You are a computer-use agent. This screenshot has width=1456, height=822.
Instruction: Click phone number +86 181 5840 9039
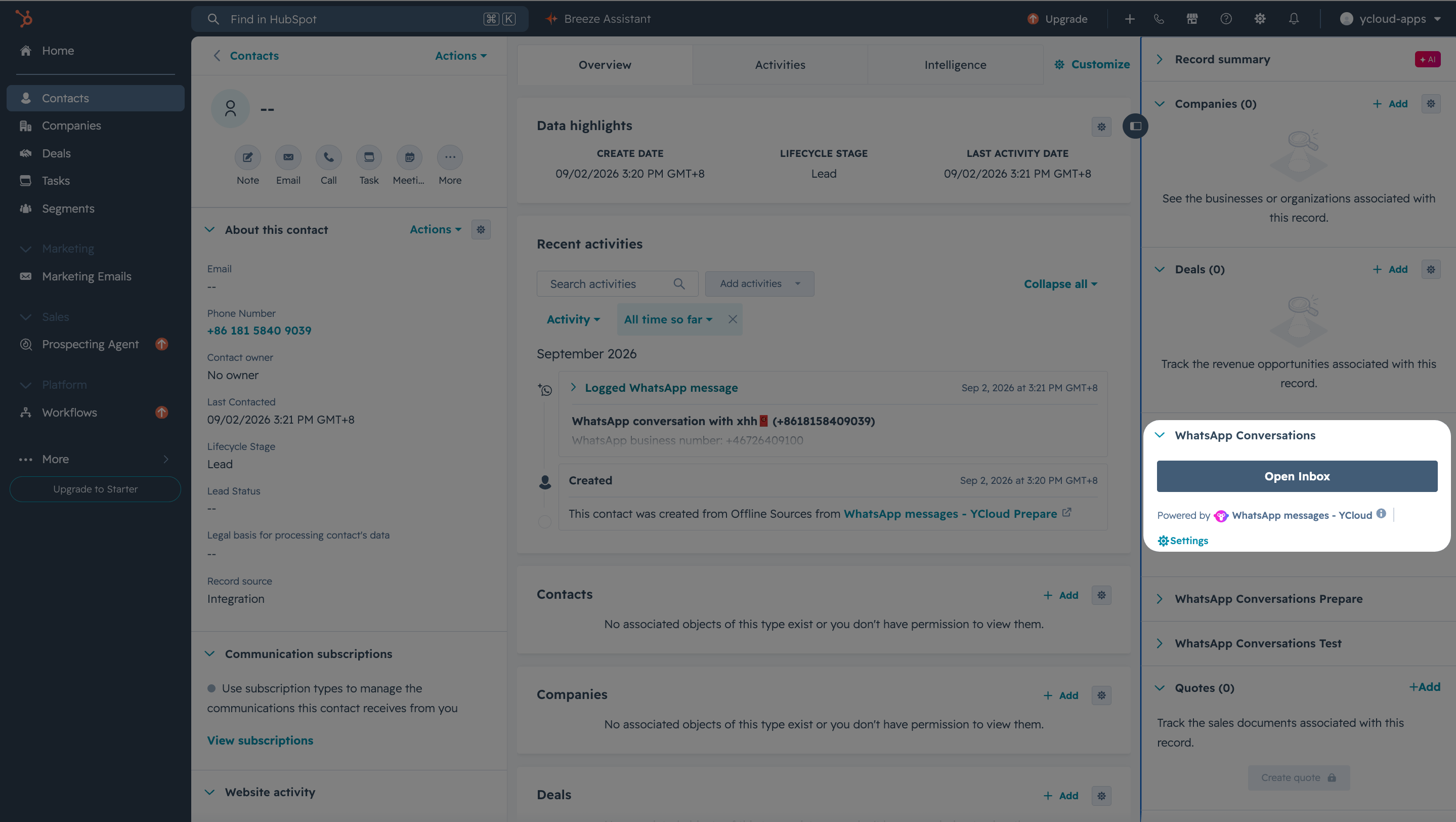(260, 330)
